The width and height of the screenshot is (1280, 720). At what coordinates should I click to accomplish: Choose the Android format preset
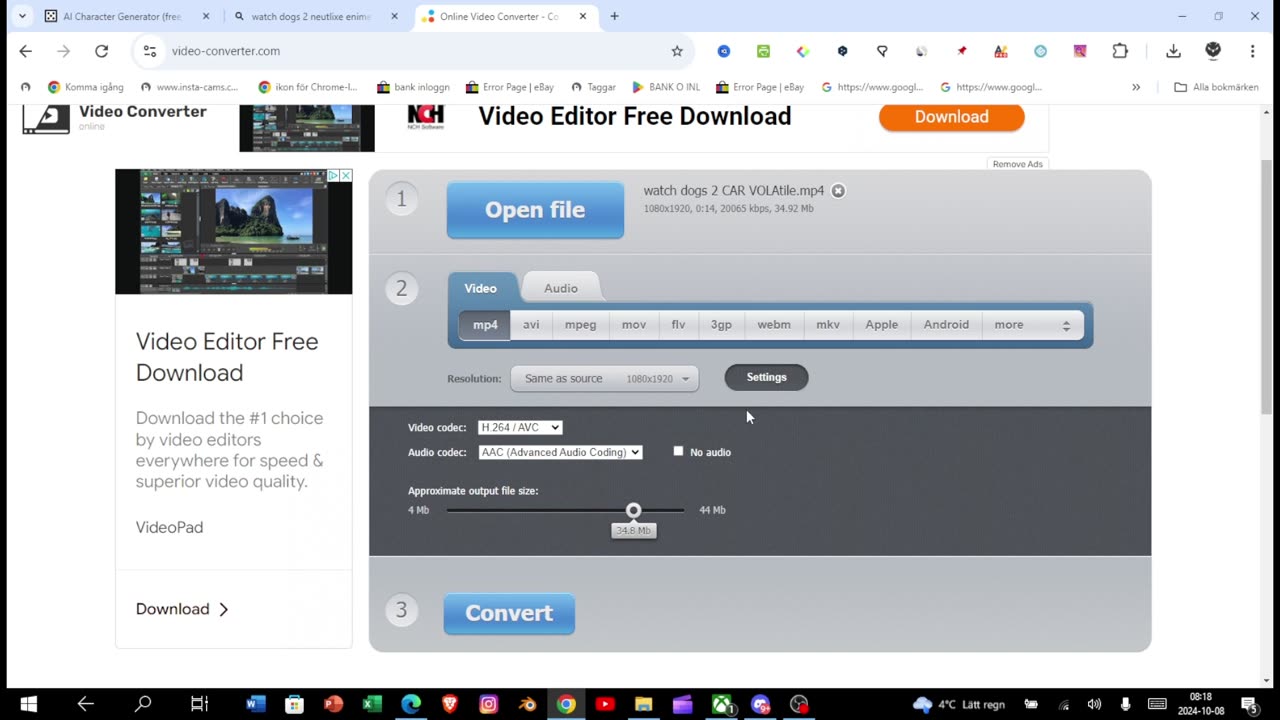946,325
